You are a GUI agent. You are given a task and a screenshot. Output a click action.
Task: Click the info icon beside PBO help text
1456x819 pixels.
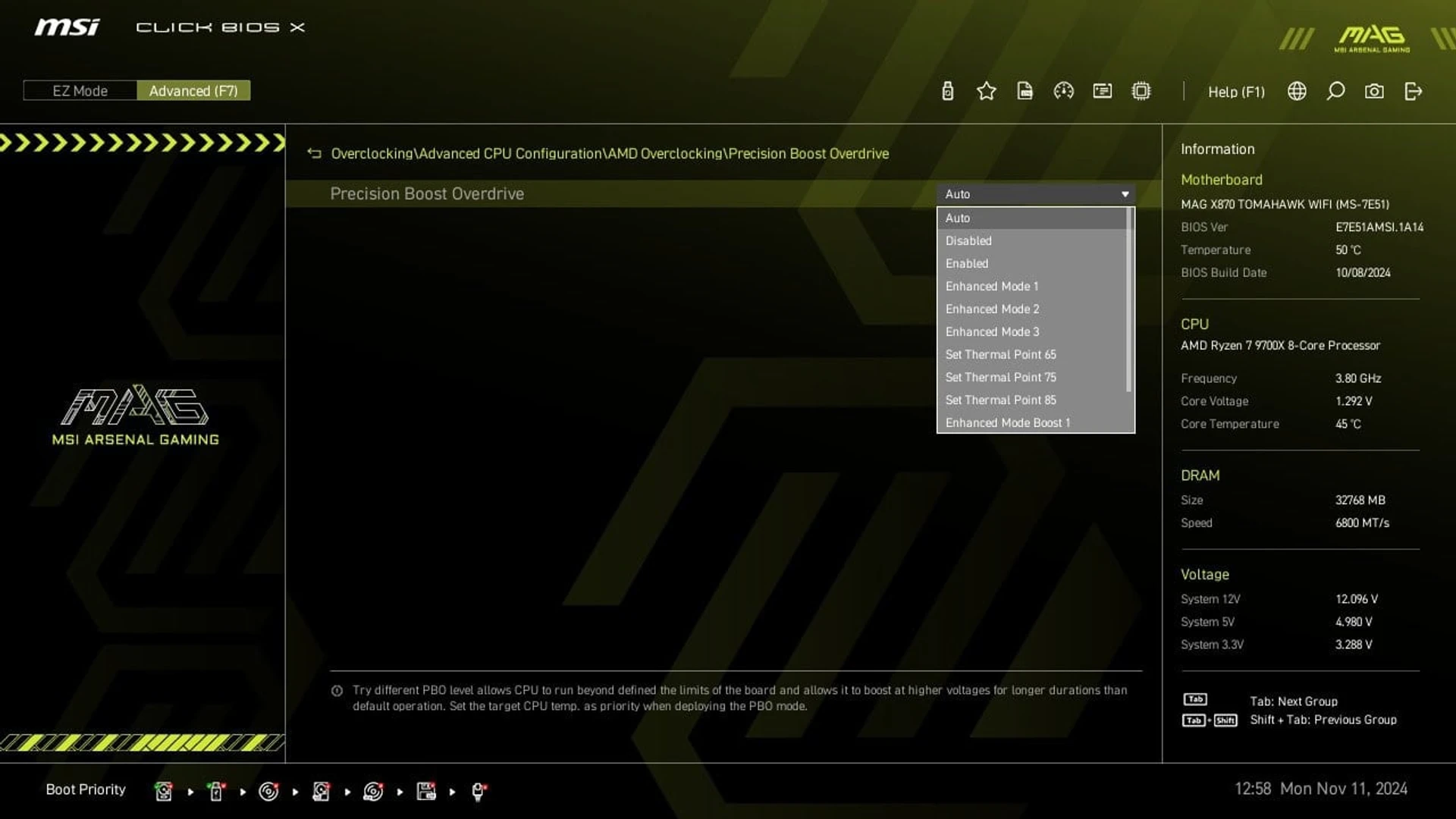tap(337, 691)
